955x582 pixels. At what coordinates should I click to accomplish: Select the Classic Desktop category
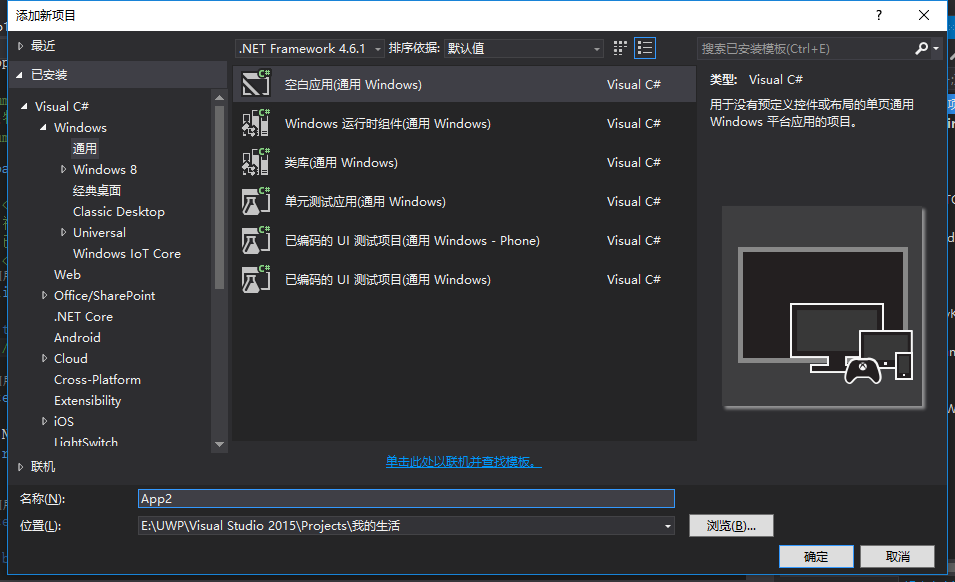click(x=119, y=211)
